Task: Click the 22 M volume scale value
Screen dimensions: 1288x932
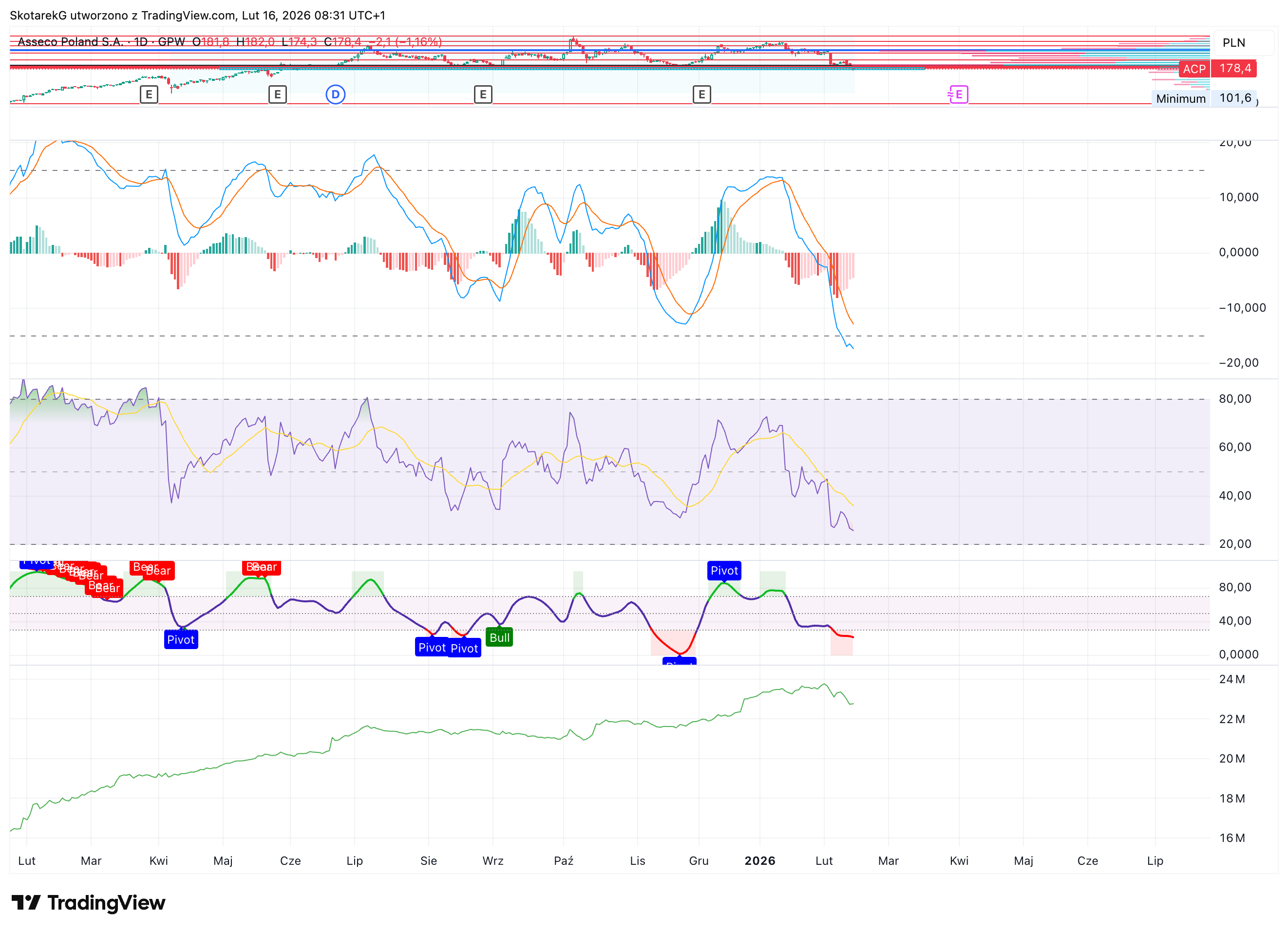Action: 1232,719
